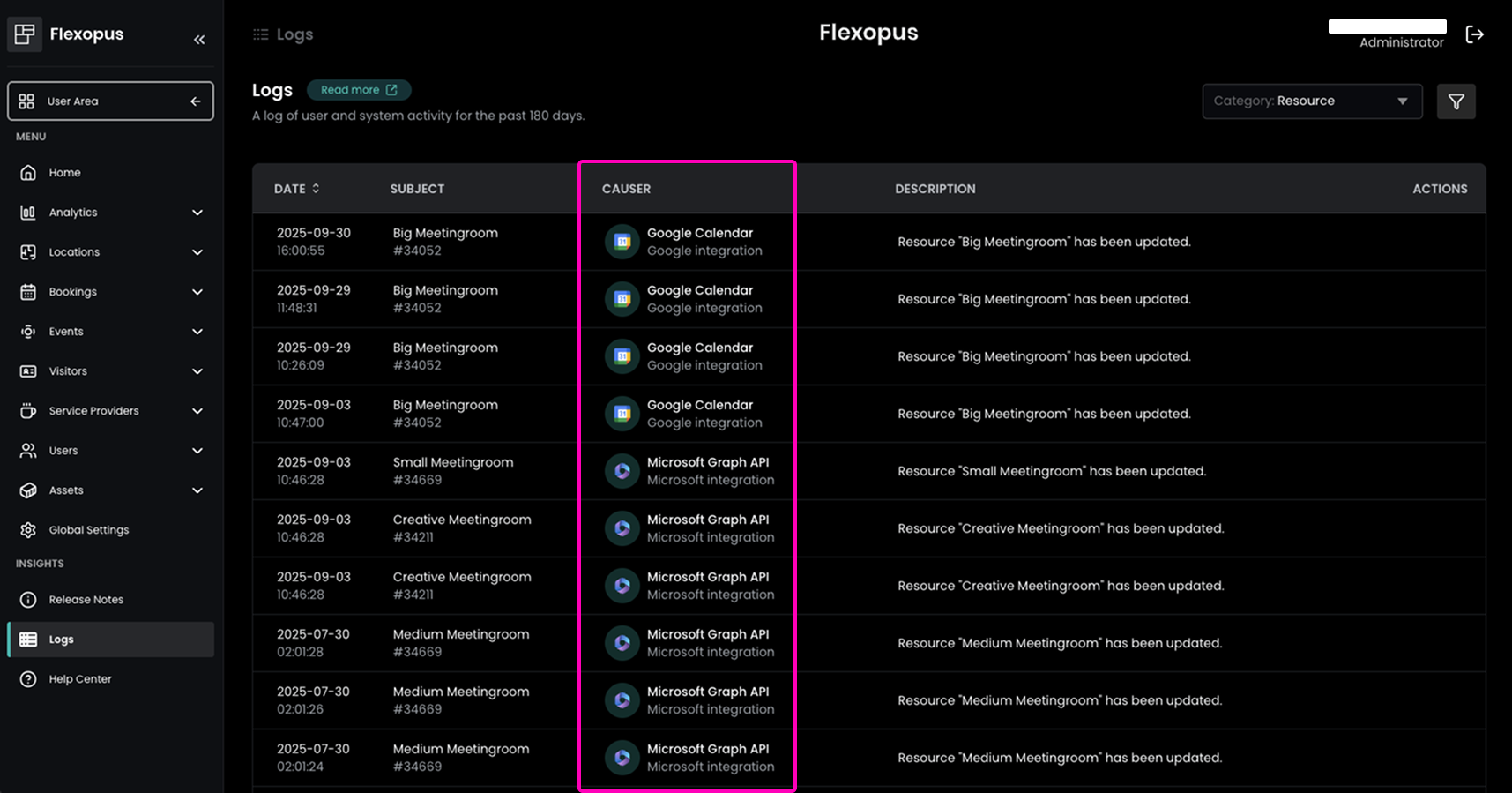Screen dimensions: 1512x793
Task: Collapse sidebar with double chevron icon
Action: tap(199, 40)
